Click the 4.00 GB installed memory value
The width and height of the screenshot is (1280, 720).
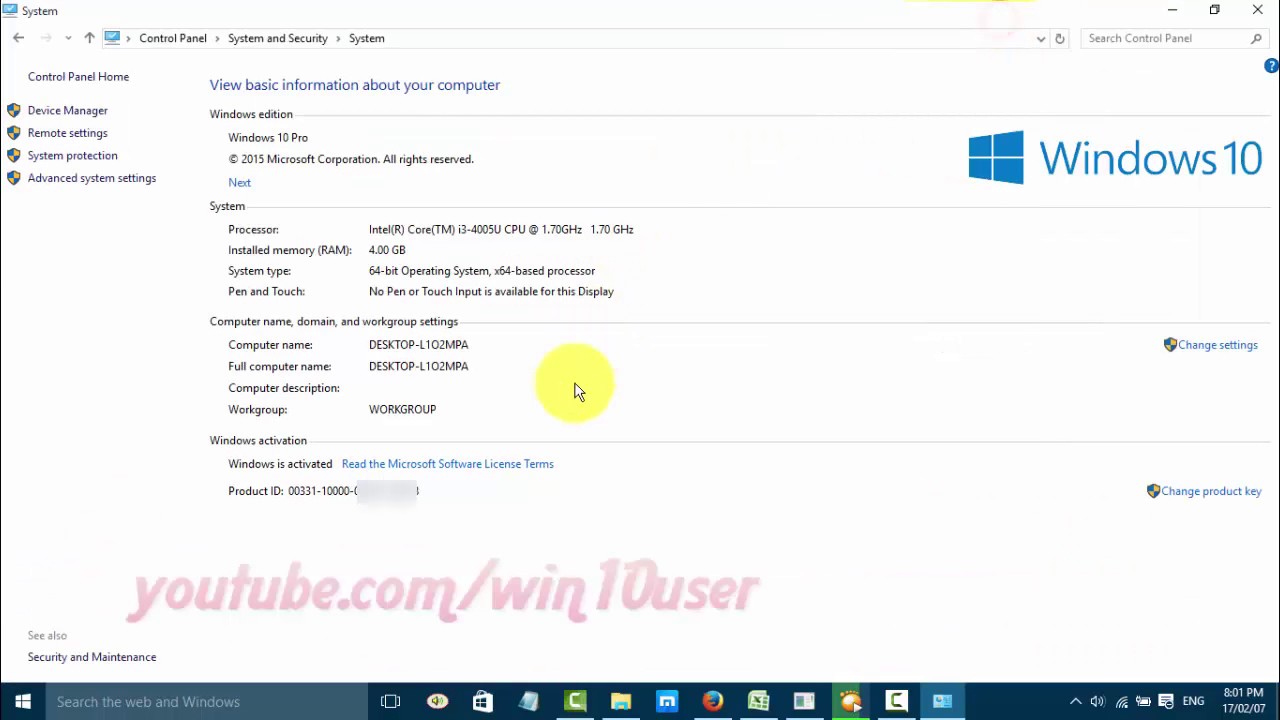point(387,250)
